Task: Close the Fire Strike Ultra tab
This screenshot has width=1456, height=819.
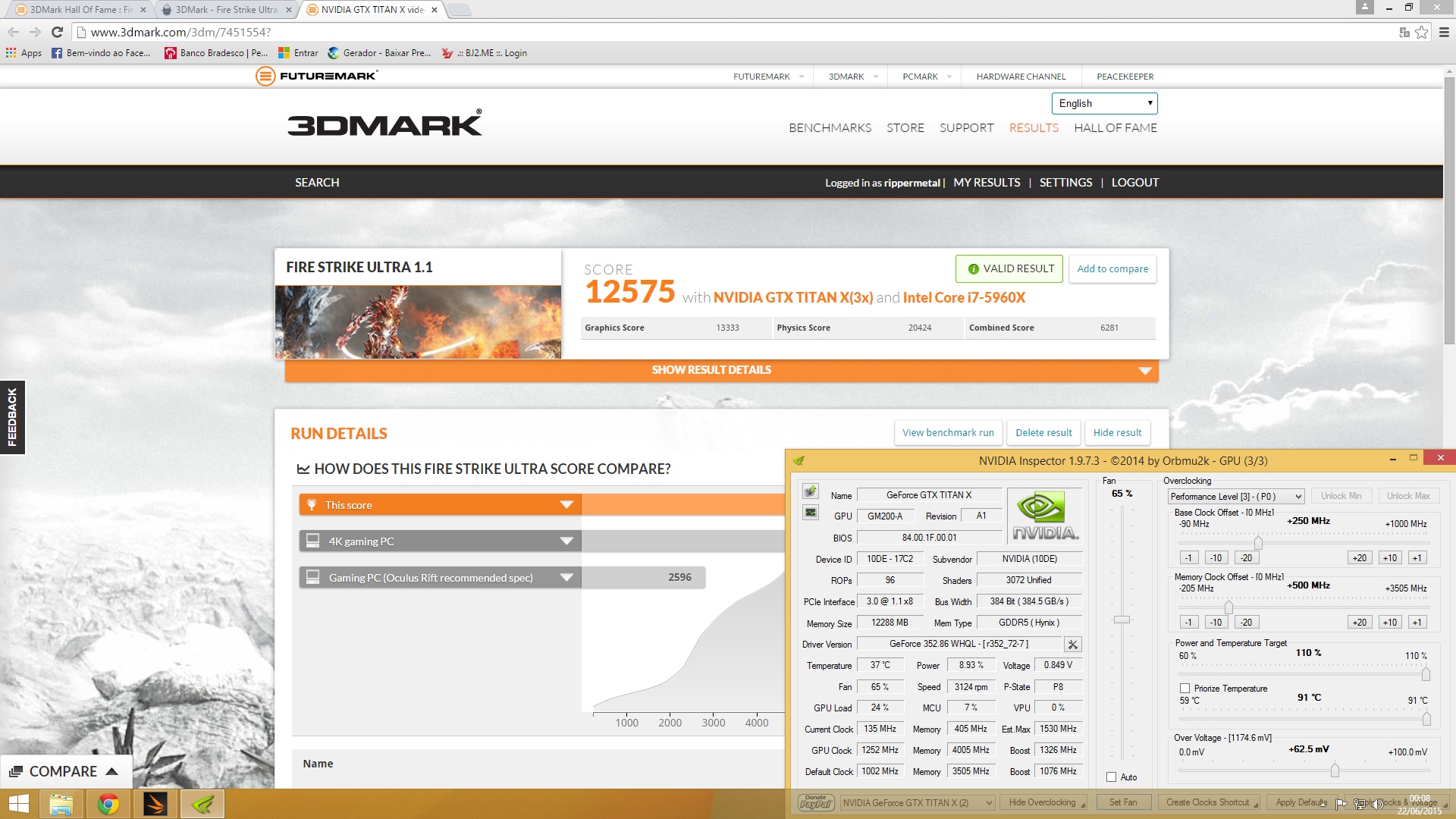Action: [x=289, y=10]
